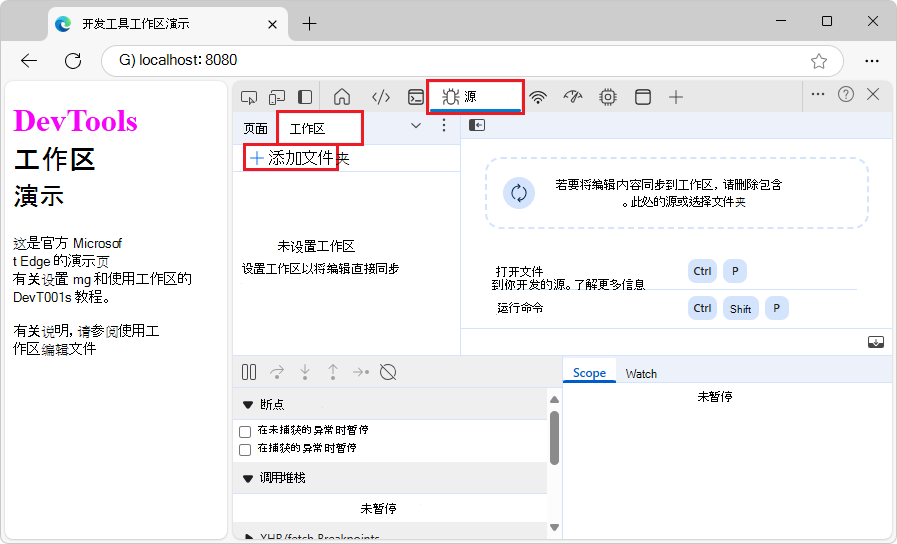897x544 pixels.
Task: Click the Step arrow icon
Action: pyautogui.click(x=361, y=372)
